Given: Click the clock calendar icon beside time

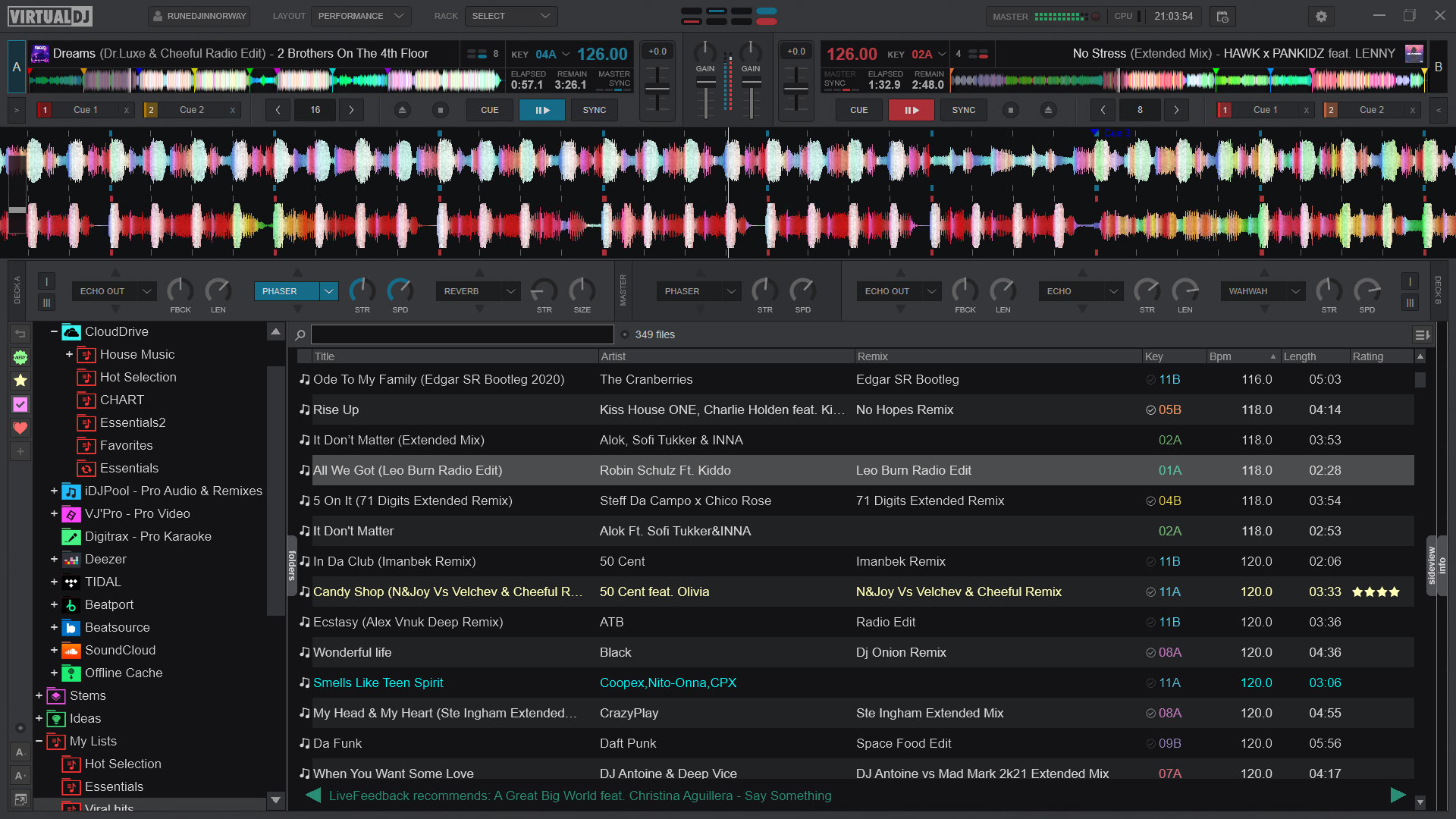Looking at the screenshot, I should (1222, 16).
